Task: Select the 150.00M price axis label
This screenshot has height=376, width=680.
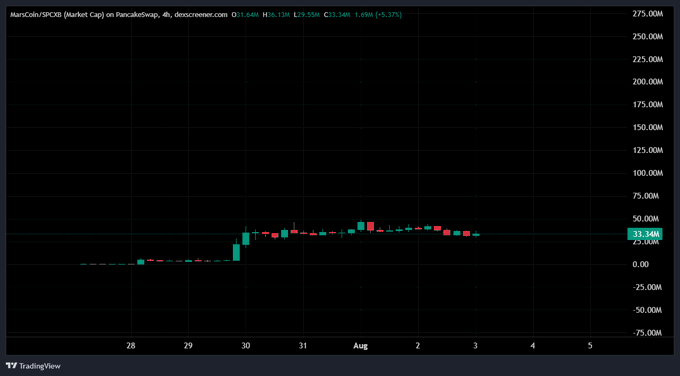Action: click(647, 128)
